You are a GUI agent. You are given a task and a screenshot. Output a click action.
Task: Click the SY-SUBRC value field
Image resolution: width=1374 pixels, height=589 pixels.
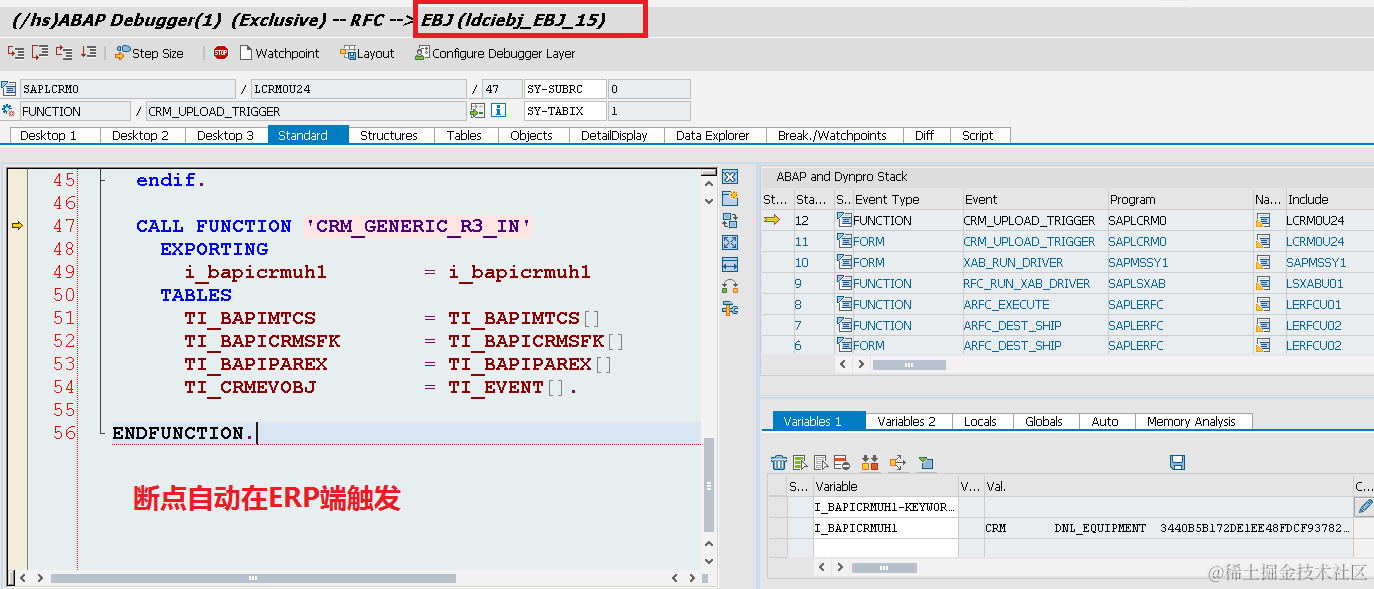click(x=649, y=89)
